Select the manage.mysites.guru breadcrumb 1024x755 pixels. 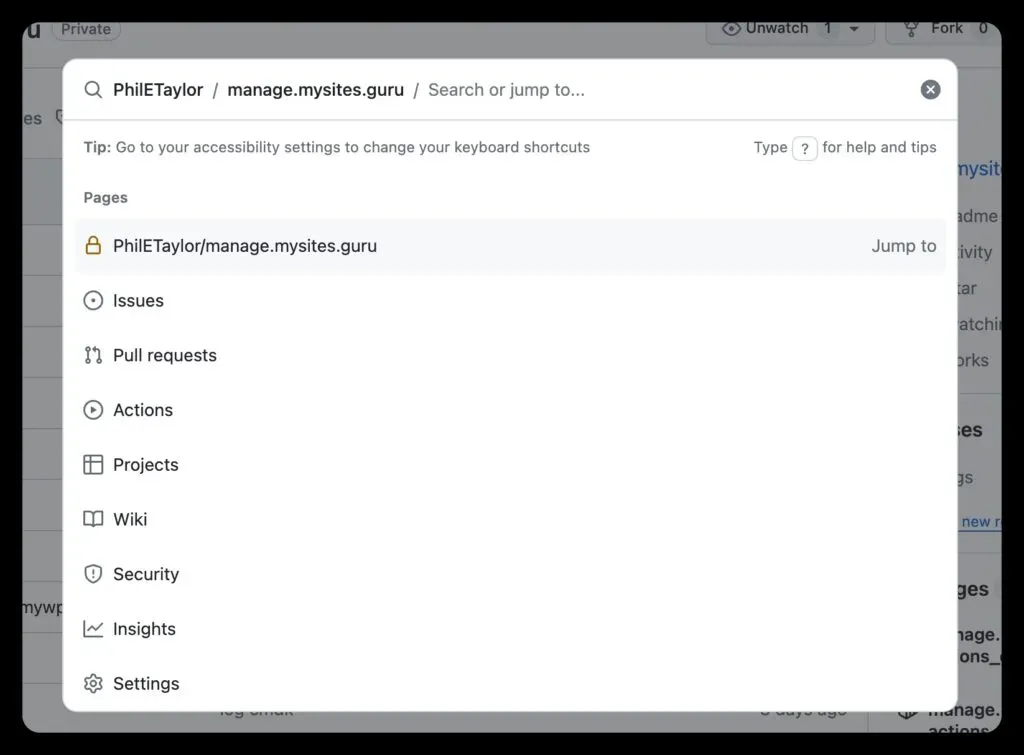tap(314, 89)
